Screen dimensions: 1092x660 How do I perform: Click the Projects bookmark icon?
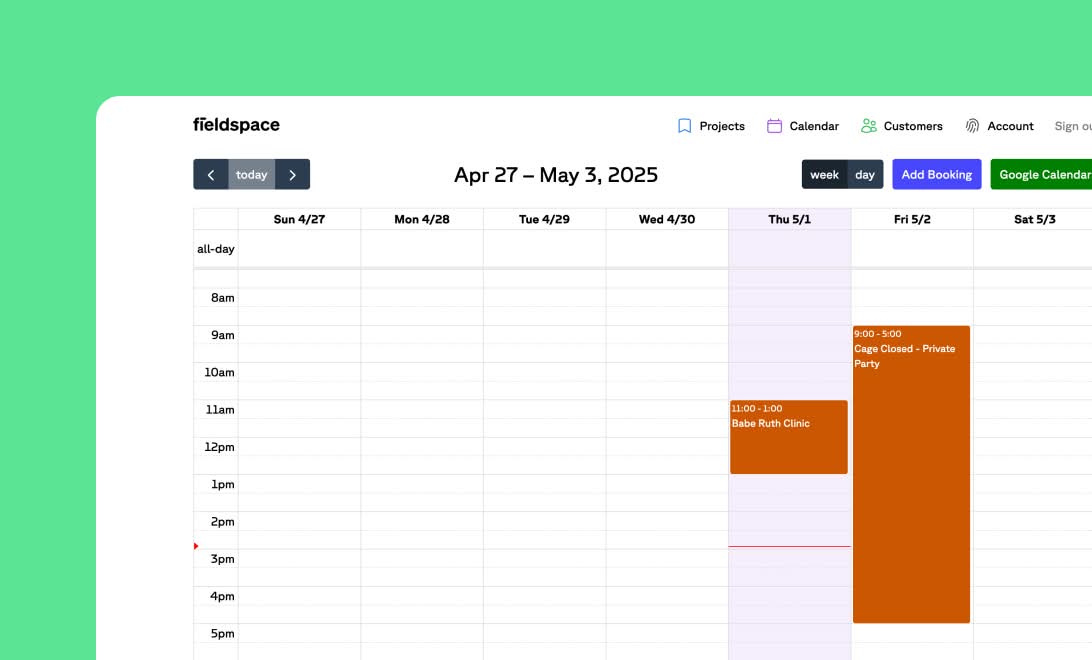(x=684, y=126)
